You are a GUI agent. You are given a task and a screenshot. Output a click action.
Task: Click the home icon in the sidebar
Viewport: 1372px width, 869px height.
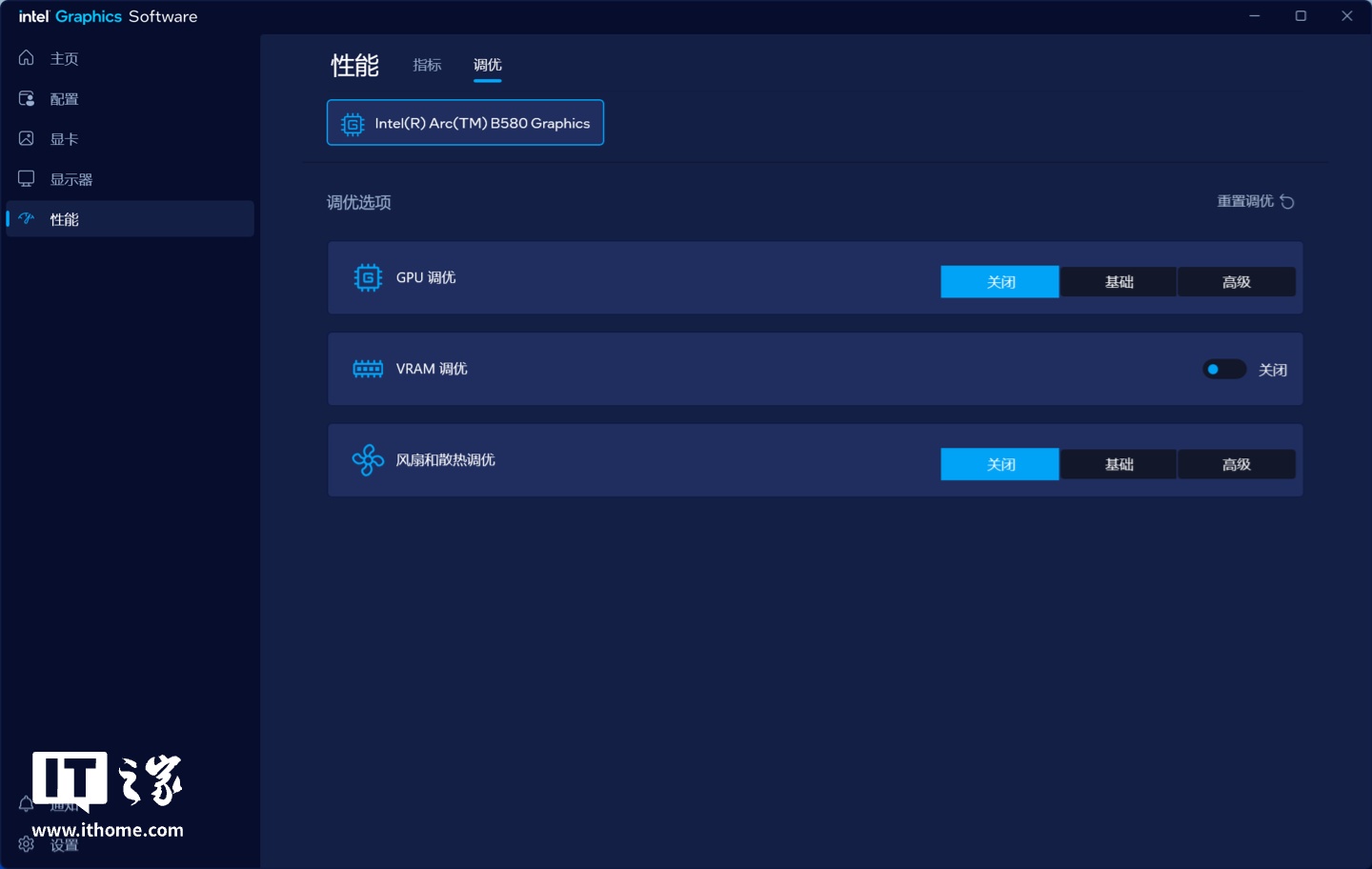27,58
